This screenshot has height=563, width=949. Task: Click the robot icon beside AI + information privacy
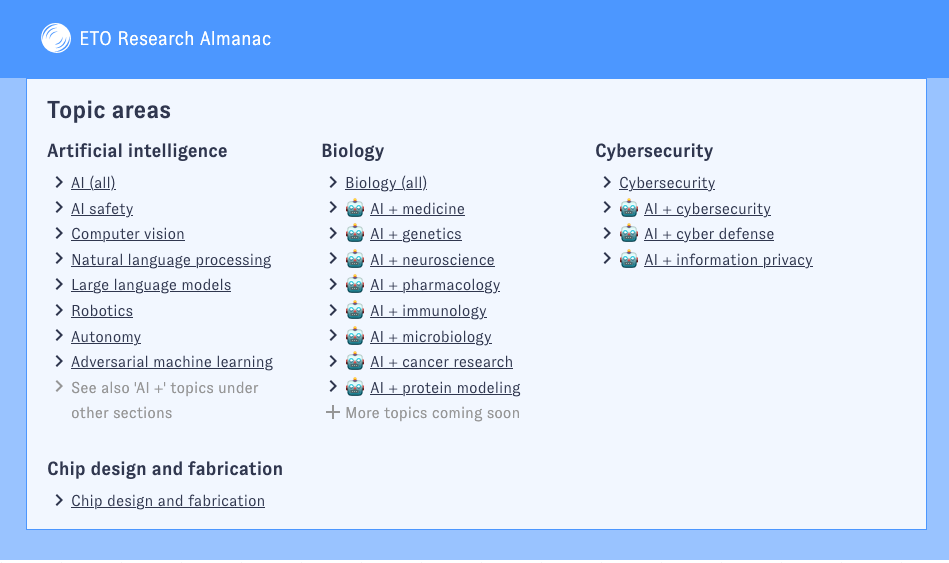point(629,260)
